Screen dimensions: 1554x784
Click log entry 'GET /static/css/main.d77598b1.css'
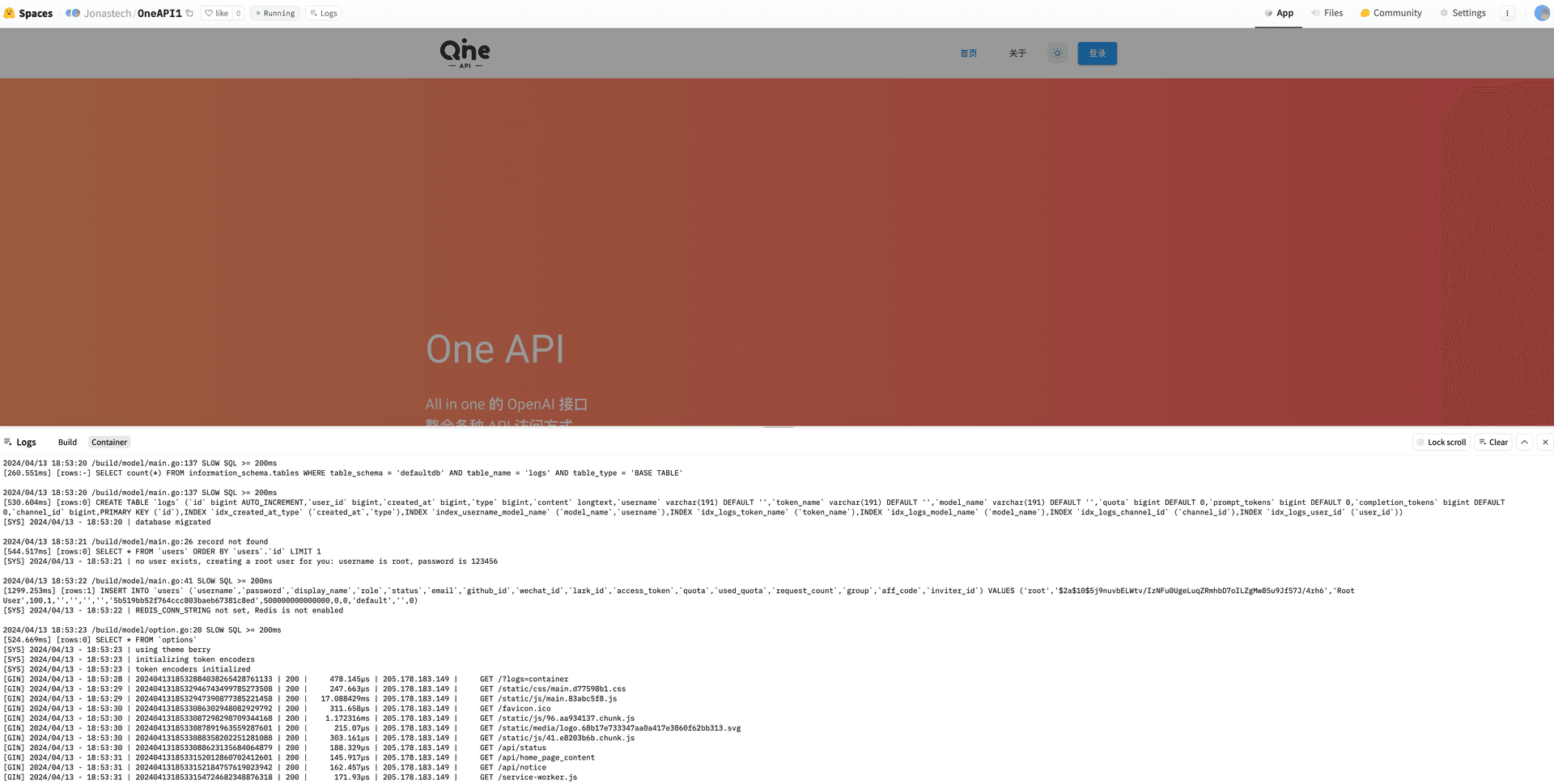coord(314,689)
